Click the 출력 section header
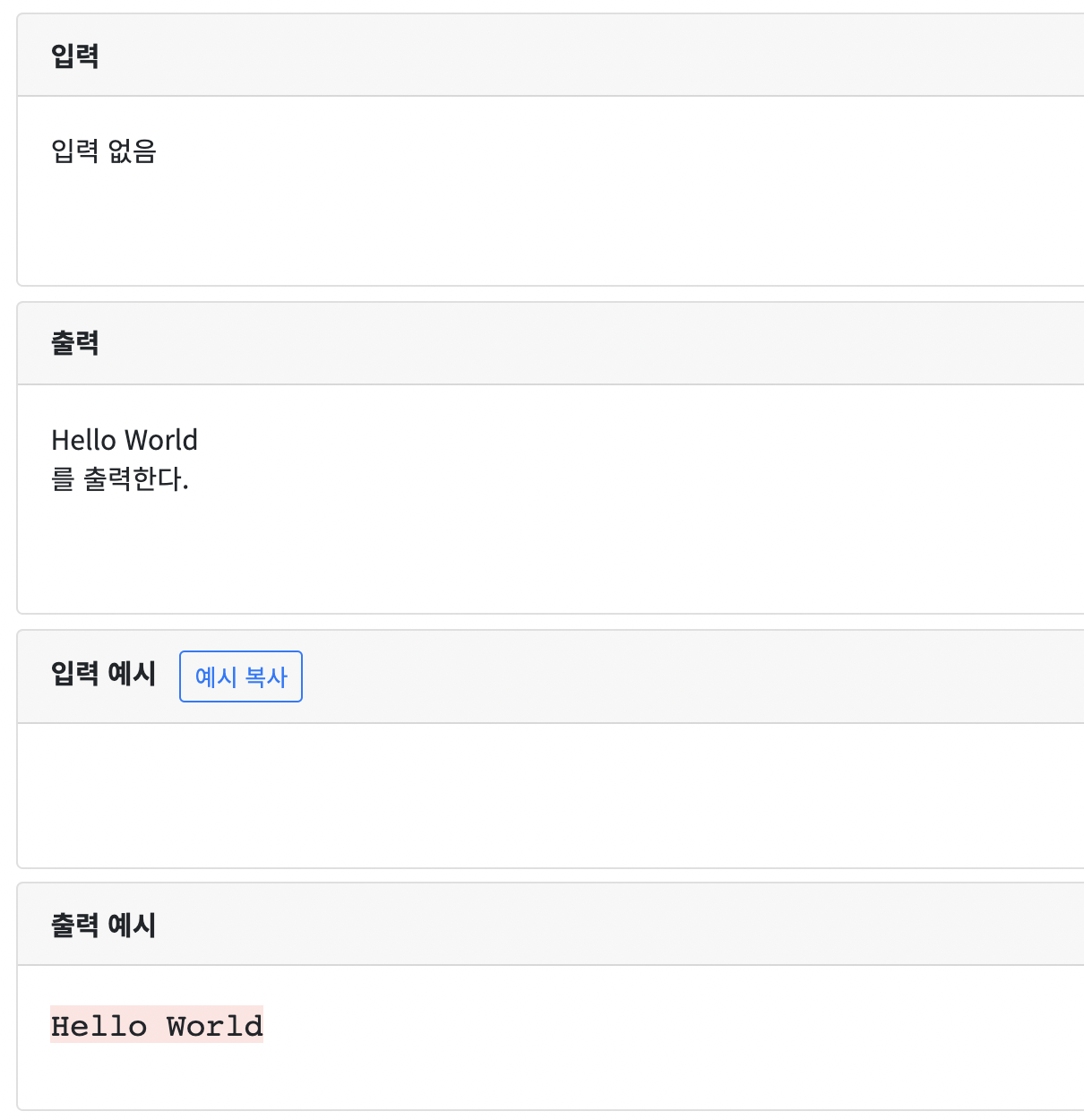This screenshot has height=1120, width=1084. (75, 343)
